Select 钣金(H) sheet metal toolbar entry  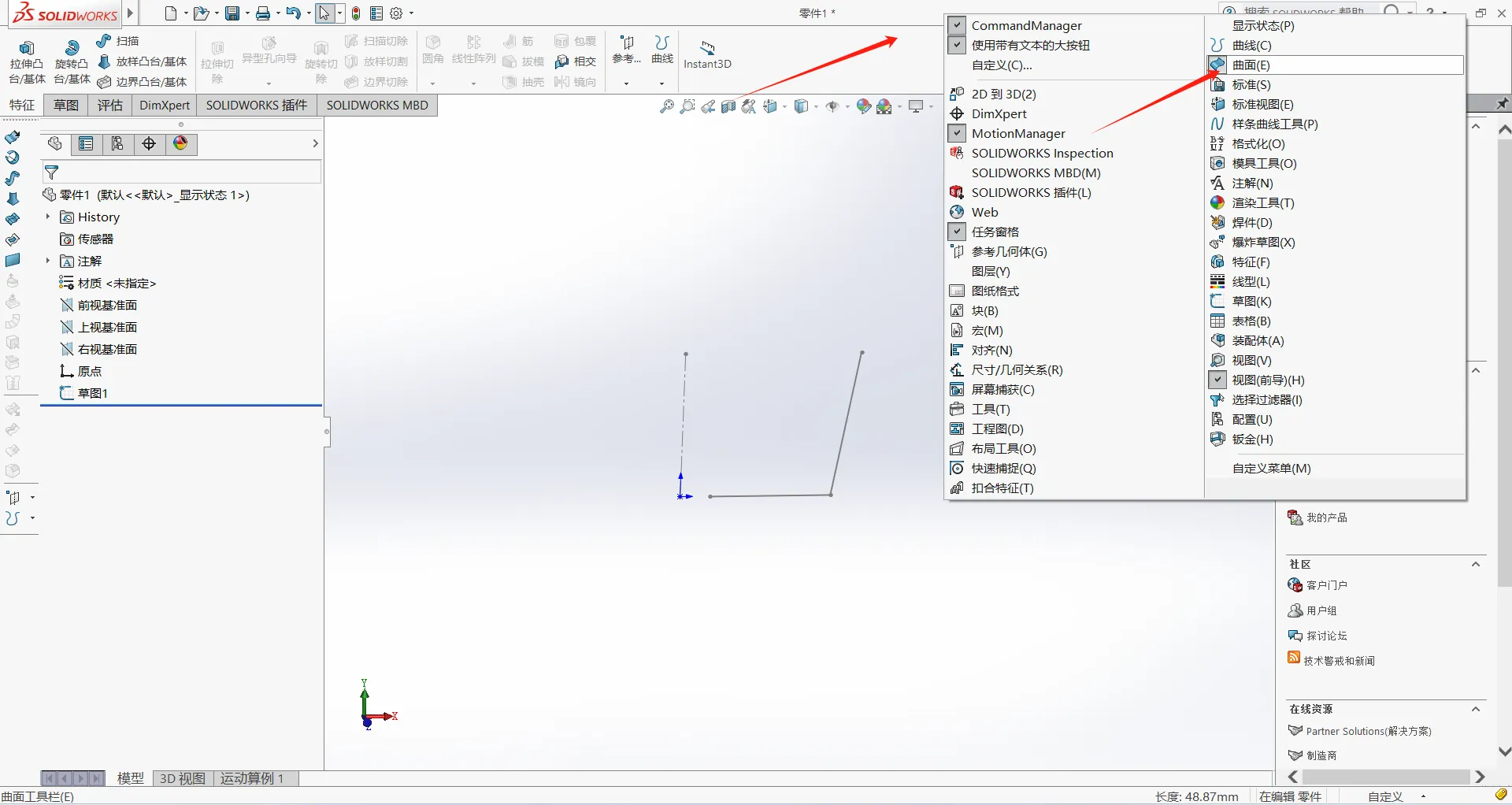[1252, 439]
